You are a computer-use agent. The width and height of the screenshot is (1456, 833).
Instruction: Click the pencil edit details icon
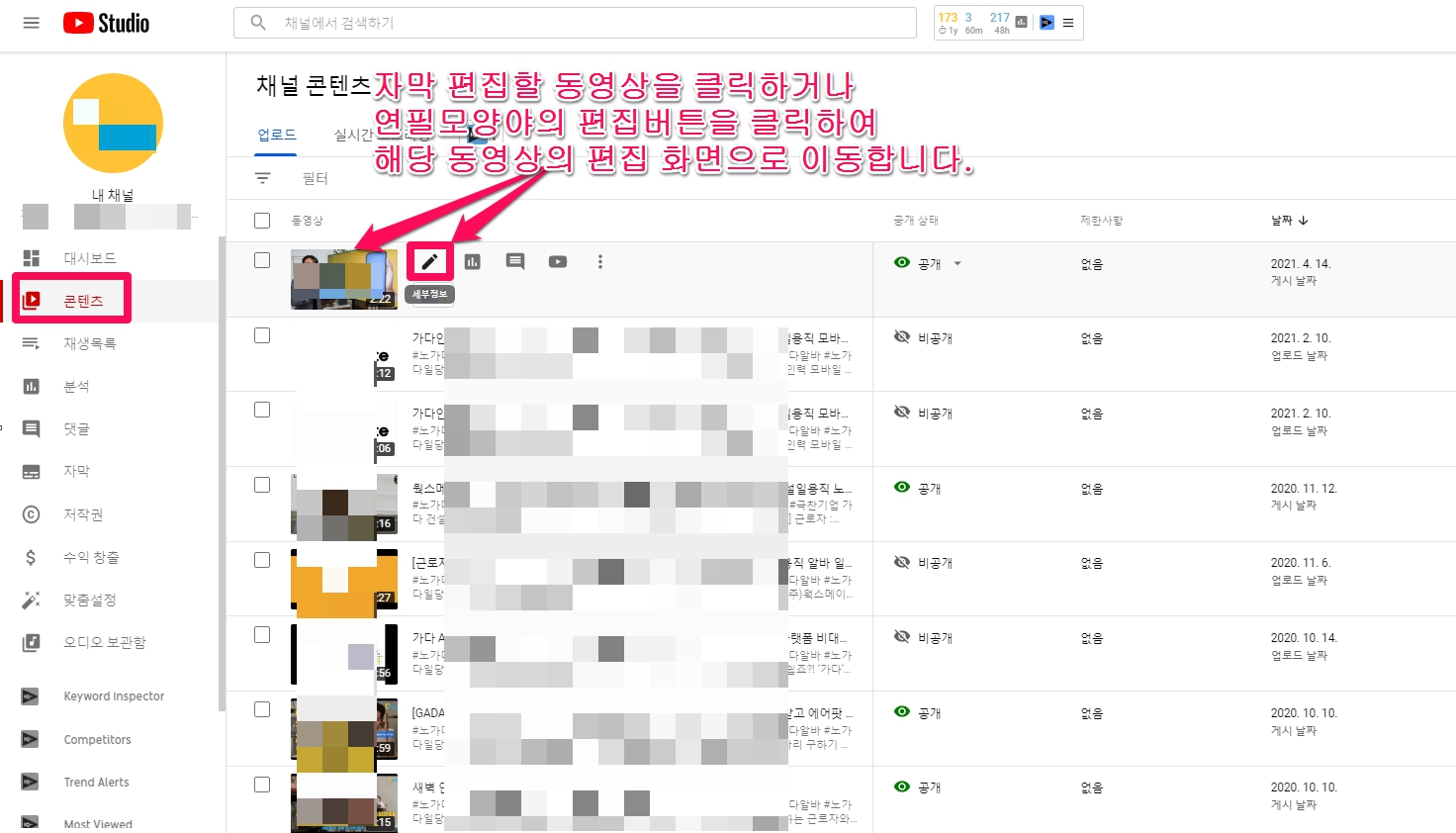pyautogui.click(x=429, y=262)
